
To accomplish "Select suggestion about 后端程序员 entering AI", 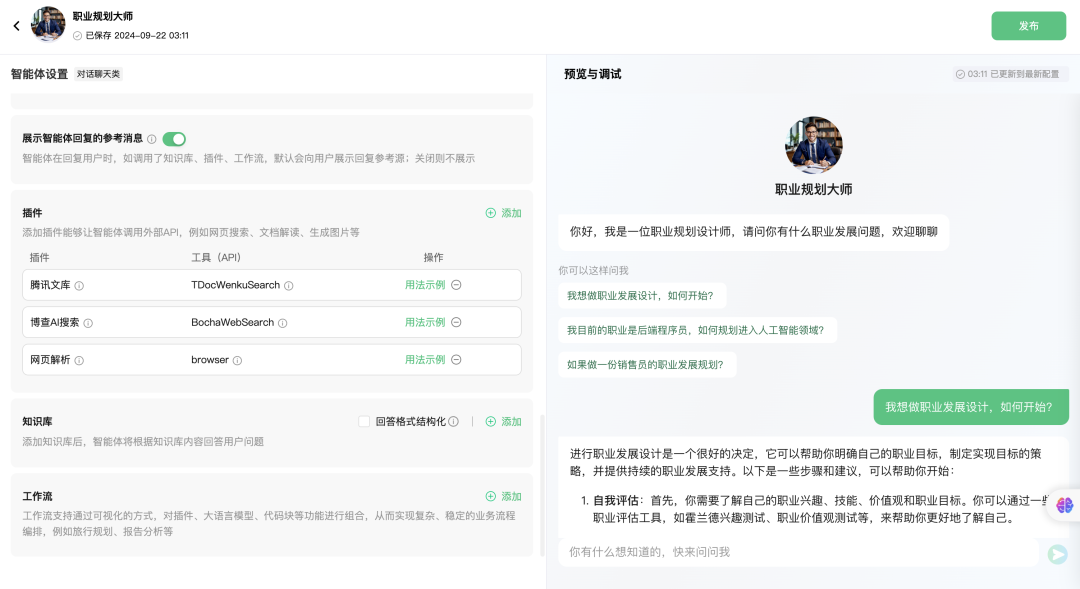I will pyautogui.click(x=696, y=330).
